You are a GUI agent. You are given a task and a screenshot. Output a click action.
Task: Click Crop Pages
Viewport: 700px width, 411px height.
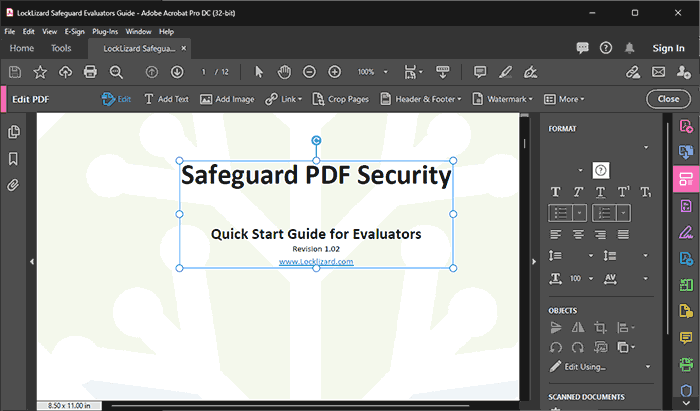tap(341, 99)
